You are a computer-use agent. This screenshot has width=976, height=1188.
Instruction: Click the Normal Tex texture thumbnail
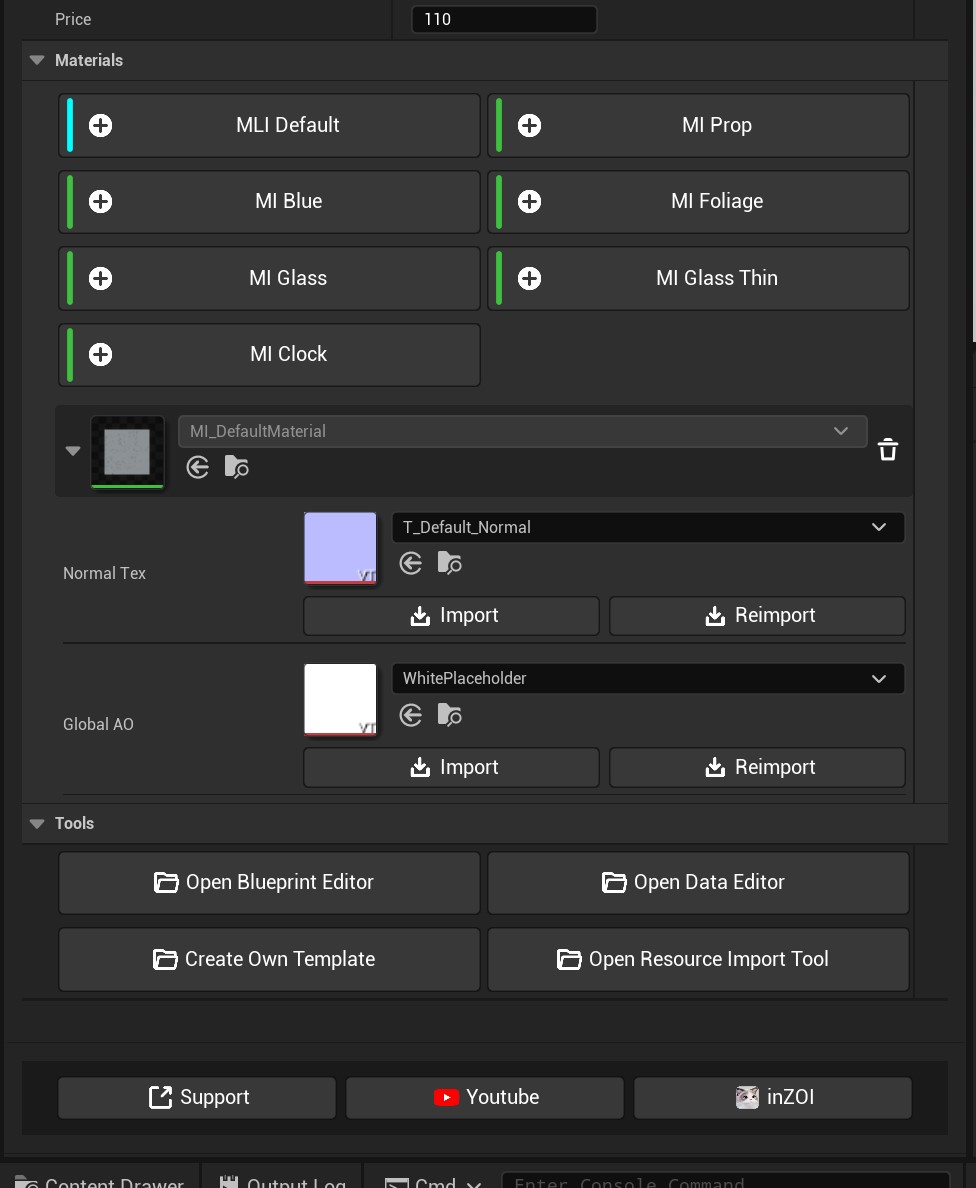(x=340, y=549)
